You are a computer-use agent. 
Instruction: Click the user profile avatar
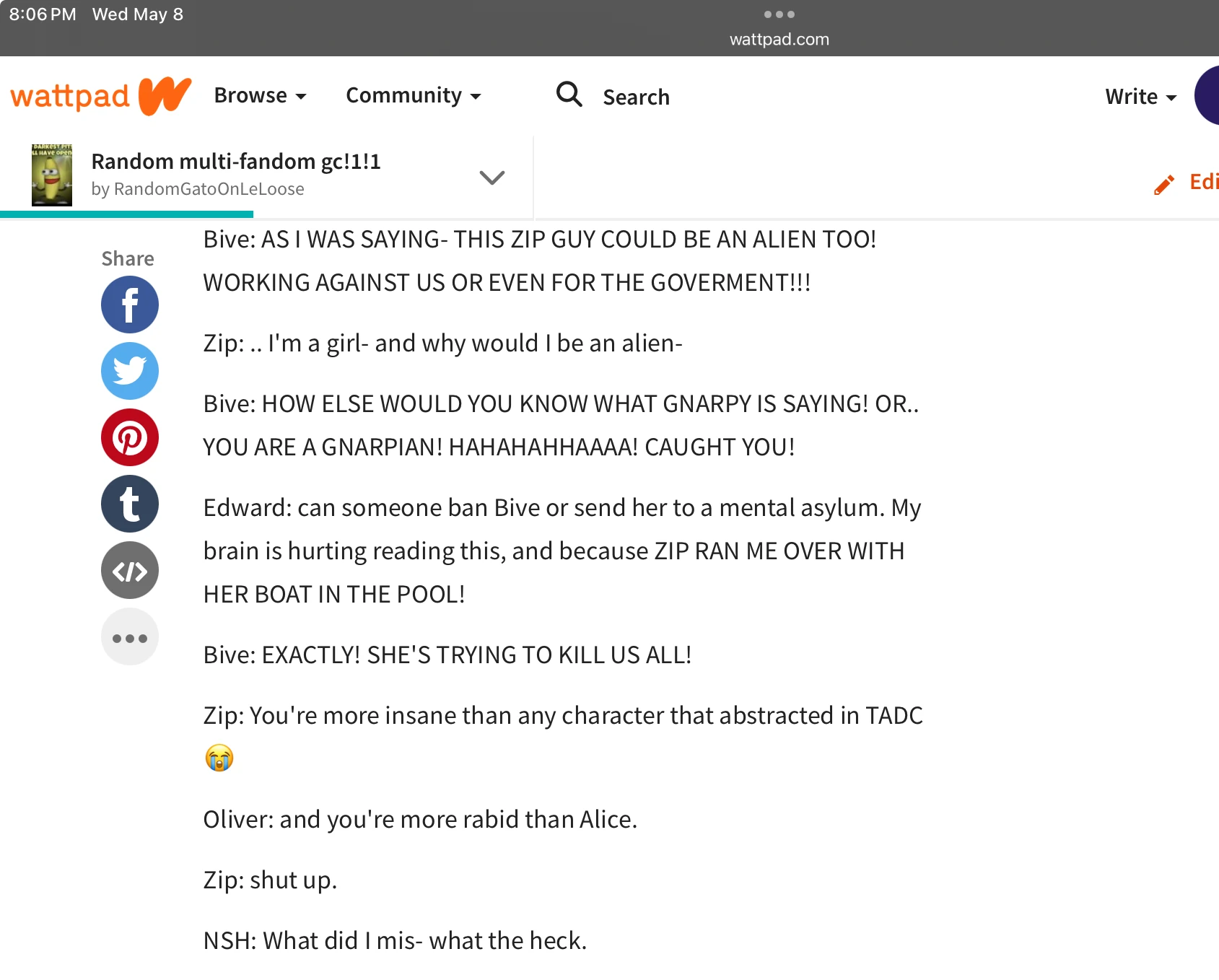(x=1207, y=95)
